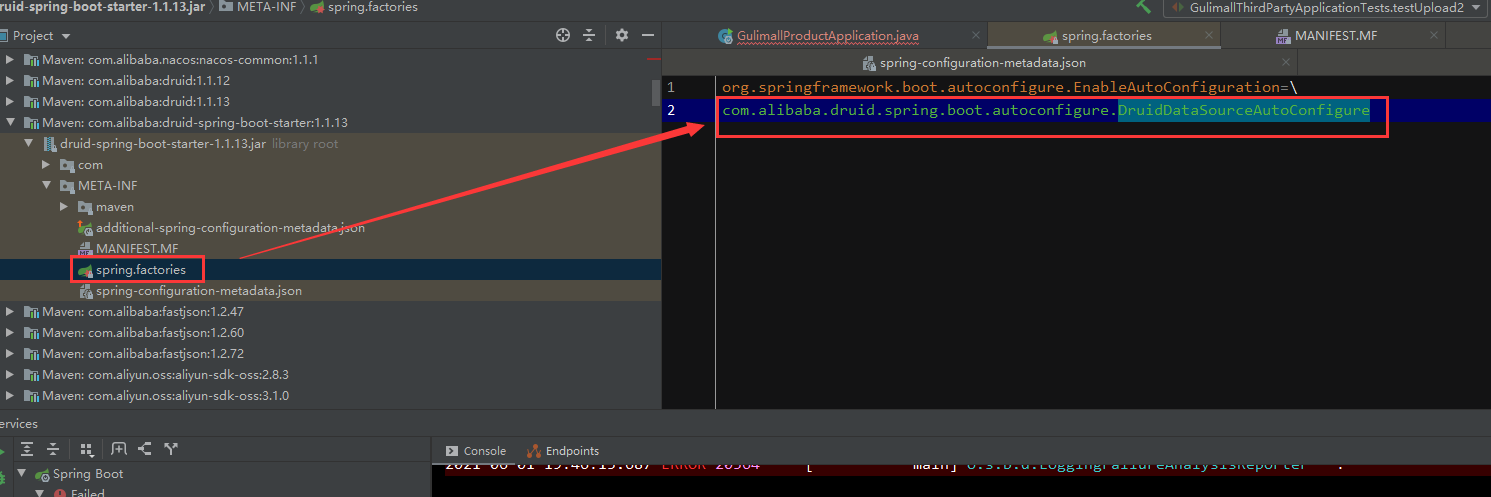Click DruidDataSourceAutoConfigure class name in editor

coord(1244,110)
